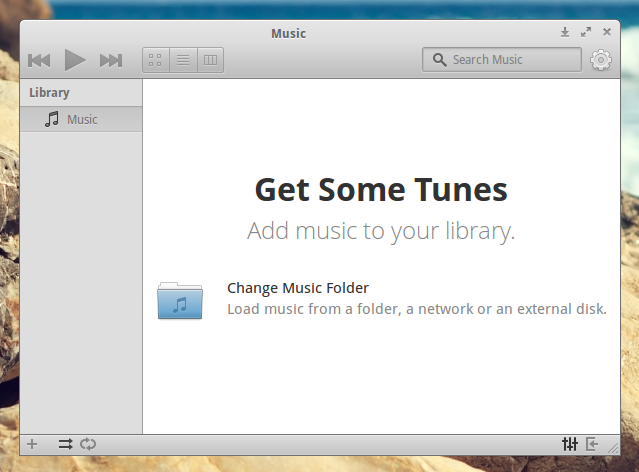Click Change Music Folder
This screenshot has height=472, width=639.
(298, 288)
